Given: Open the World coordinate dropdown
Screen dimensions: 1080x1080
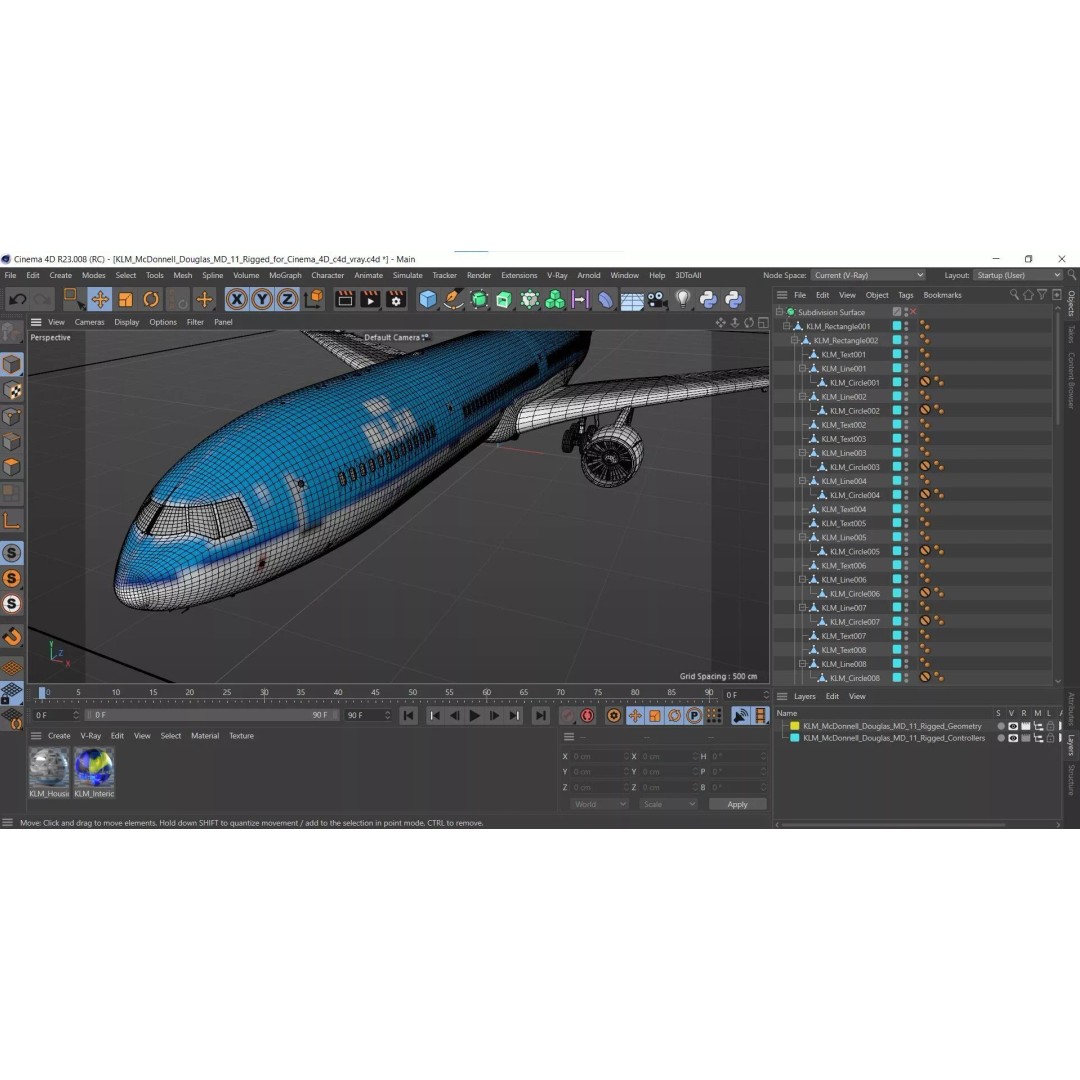Looking at the screenshot, I should pos(599,804).
